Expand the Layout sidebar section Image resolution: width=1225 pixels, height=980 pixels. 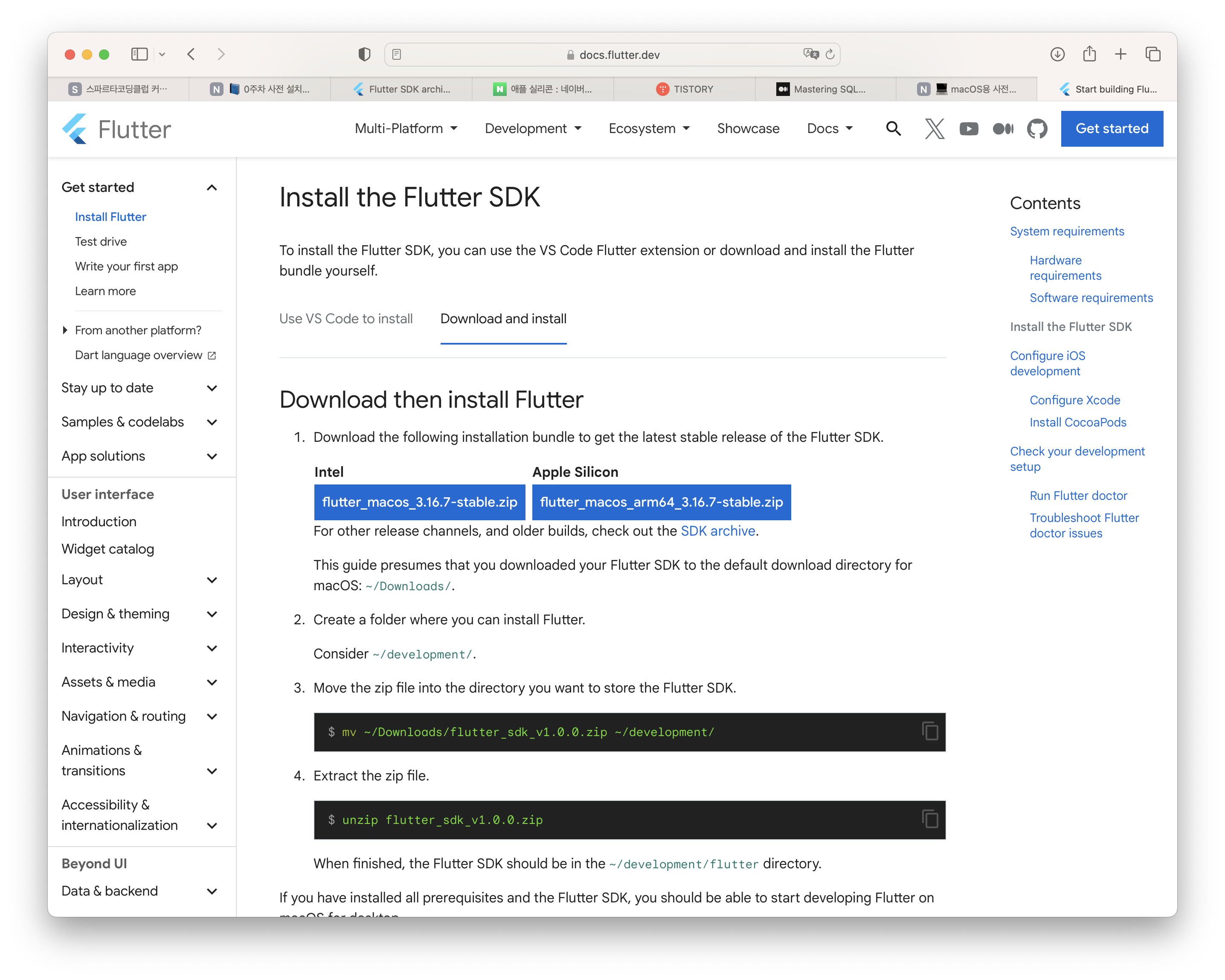[x=212, y=580]
